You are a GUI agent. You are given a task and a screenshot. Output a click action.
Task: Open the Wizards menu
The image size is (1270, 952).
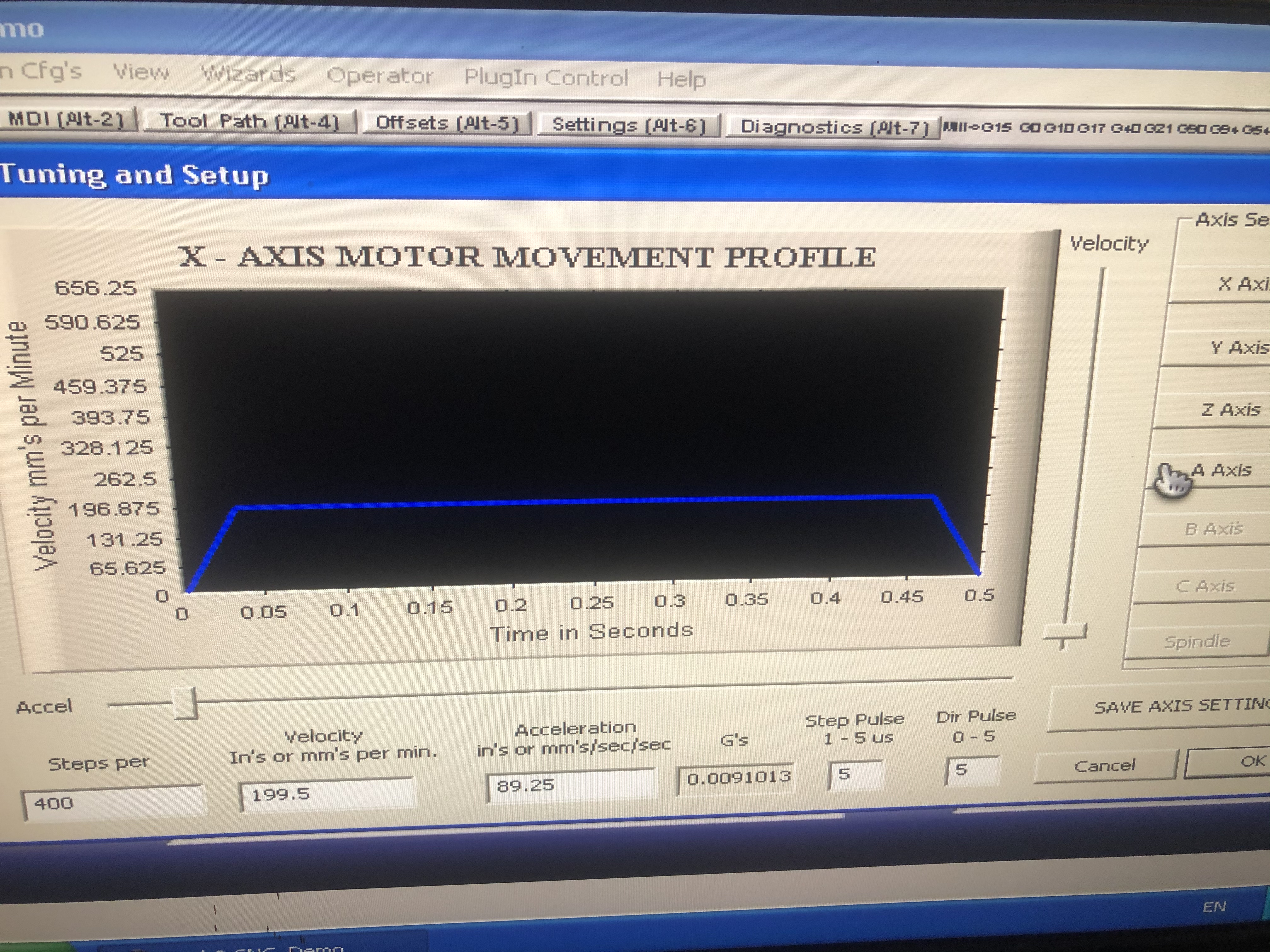pos(248,74)
